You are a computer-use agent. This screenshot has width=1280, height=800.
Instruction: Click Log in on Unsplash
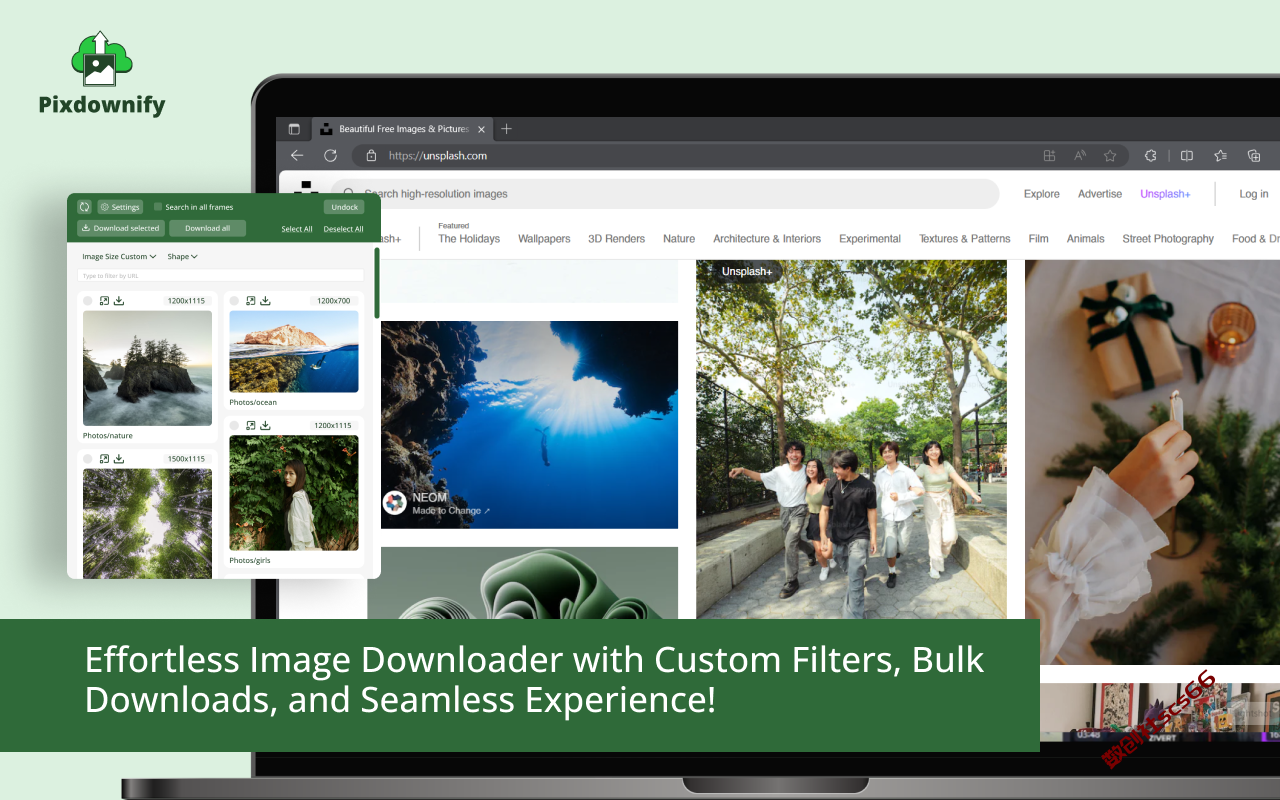(1254, 194)
